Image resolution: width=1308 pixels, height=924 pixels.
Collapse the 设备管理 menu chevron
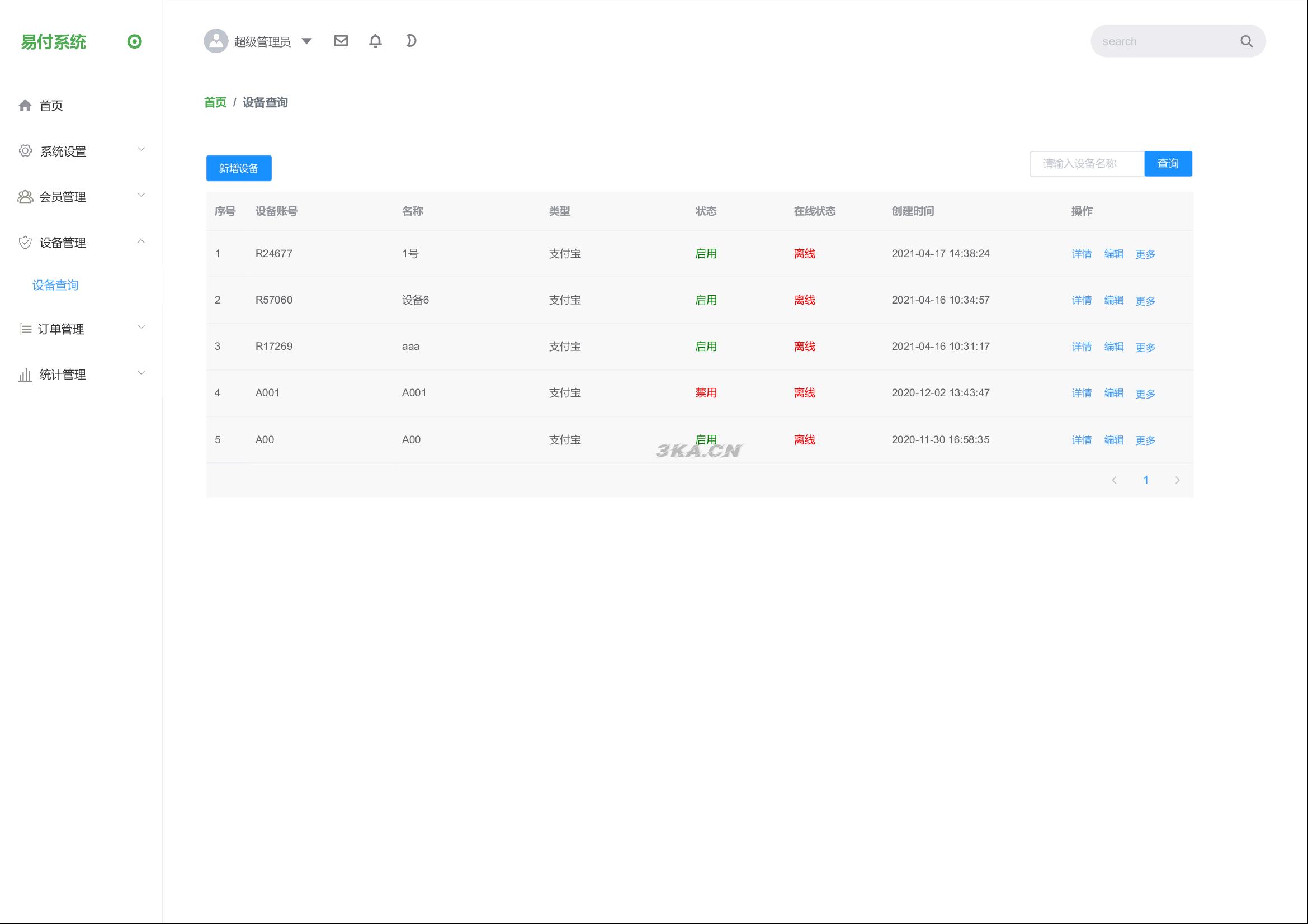pyautogui.click(x=141, y=241)
